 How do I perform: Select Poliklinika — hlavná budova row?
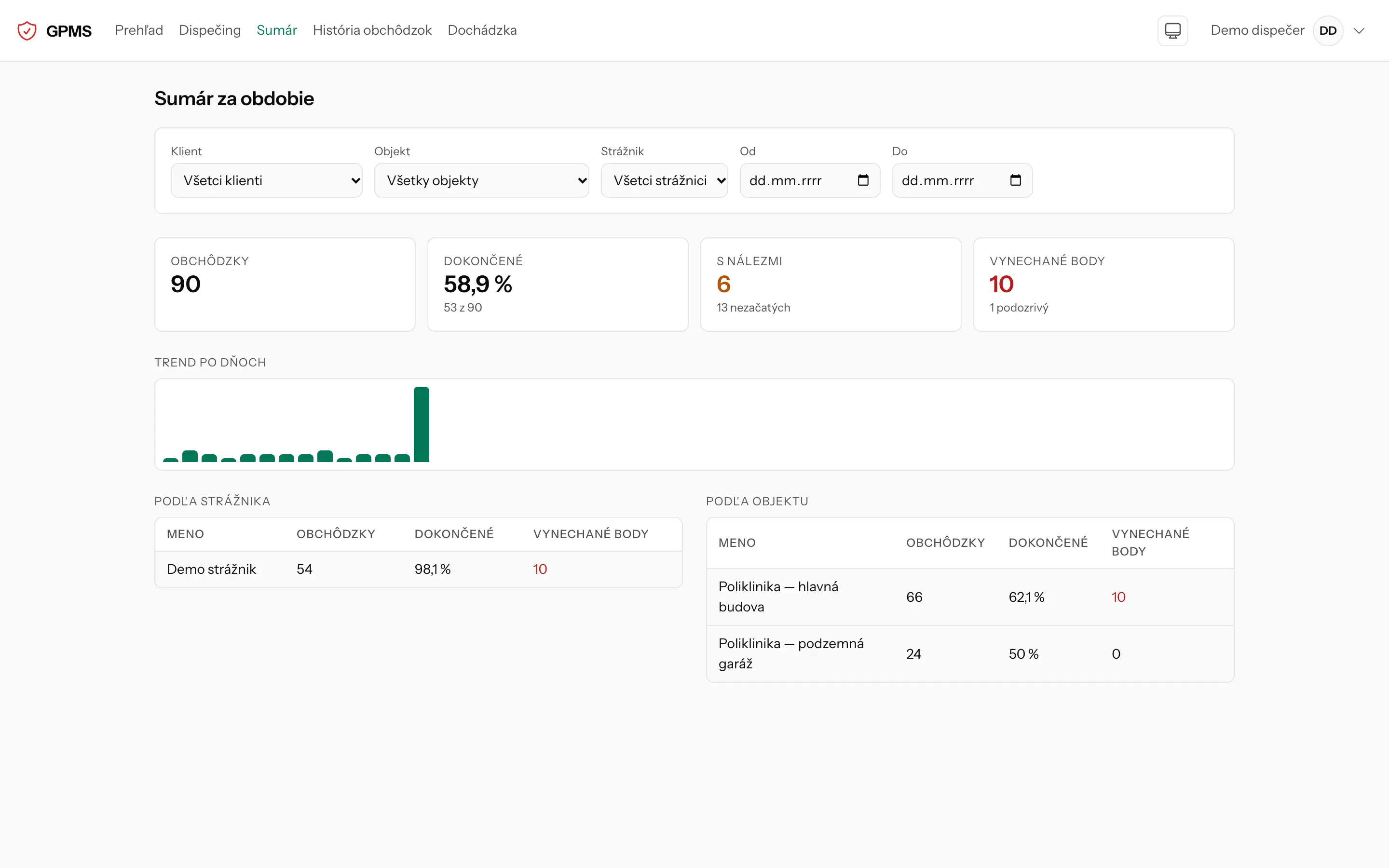pos(970,597)
